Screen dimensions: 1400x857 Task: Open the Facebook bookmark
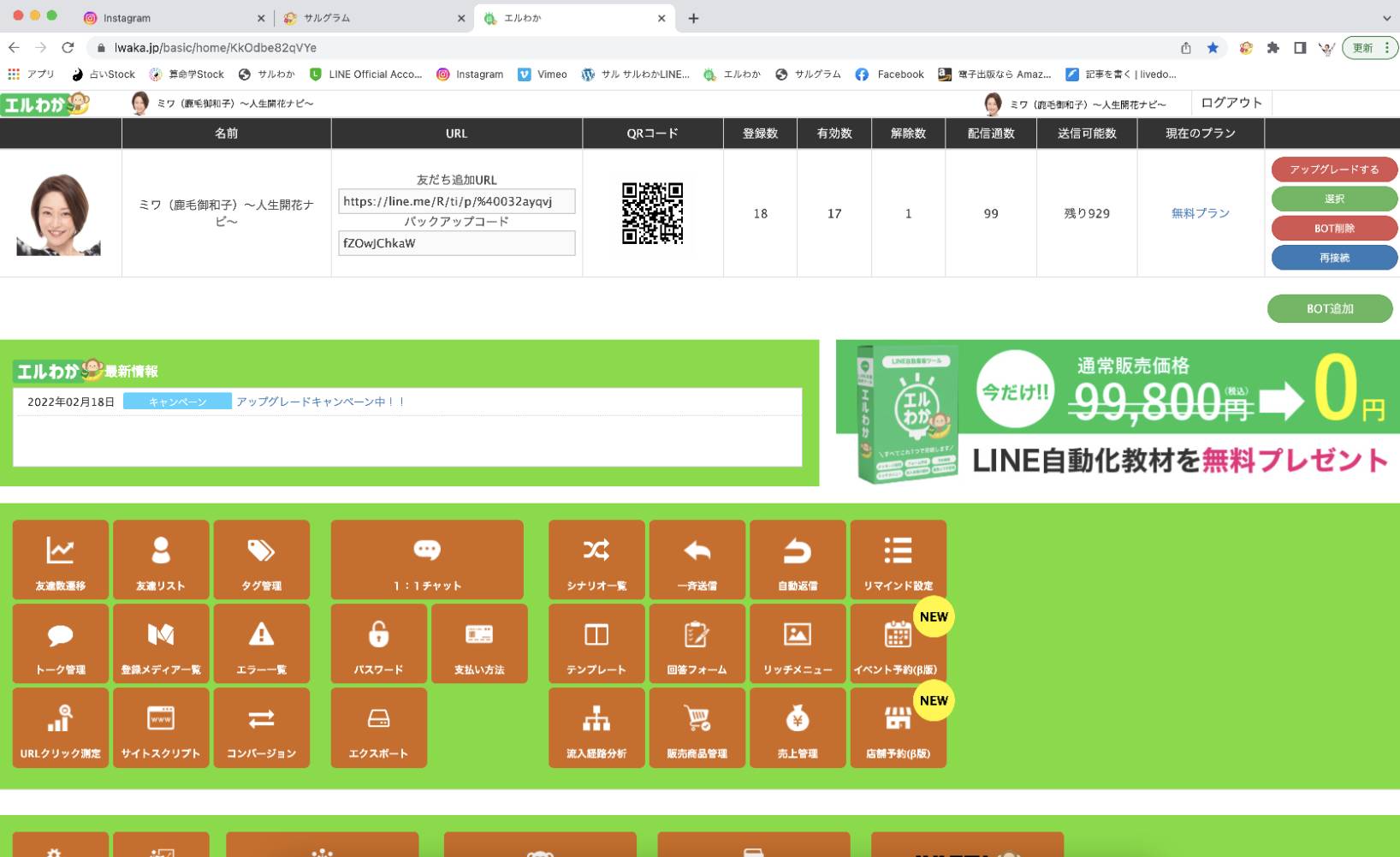[890, 74]
